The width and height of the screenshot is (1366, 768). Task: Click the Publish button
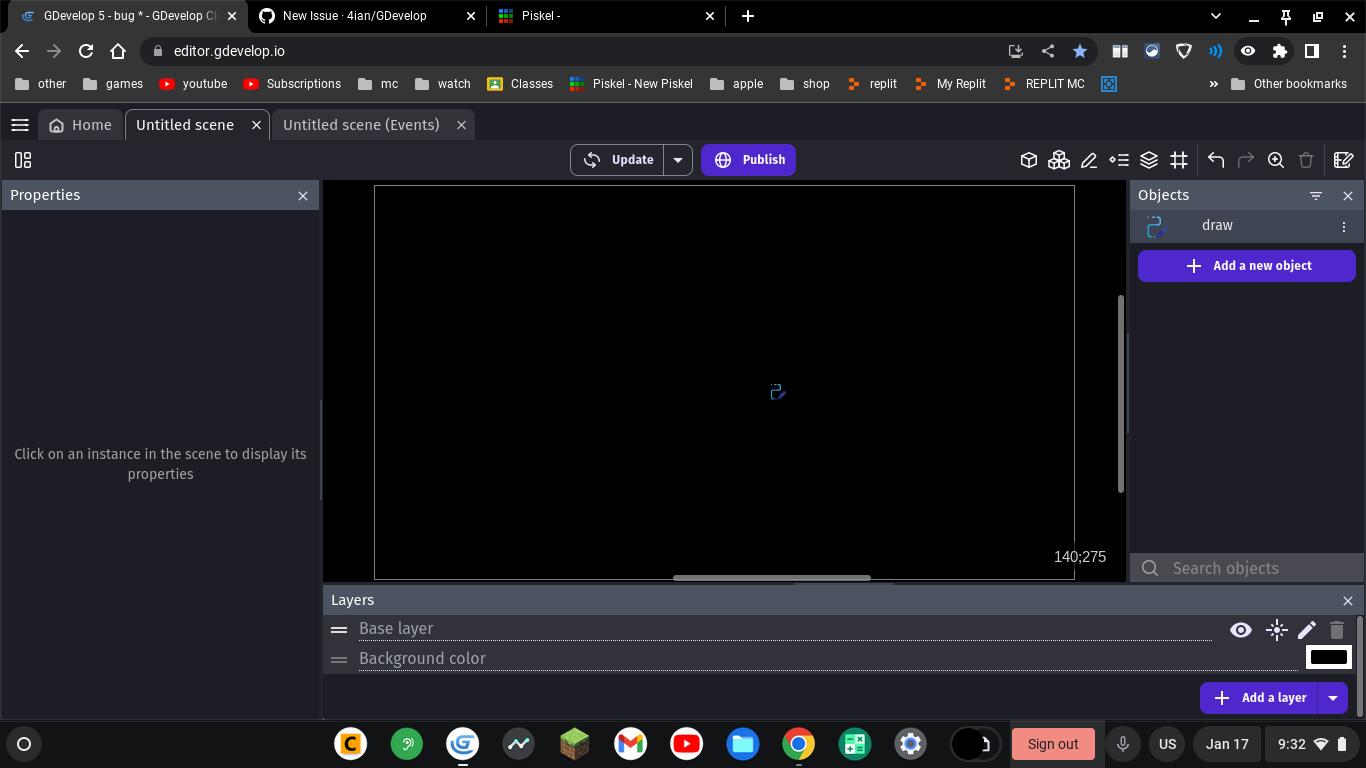[x=748, y=159]
